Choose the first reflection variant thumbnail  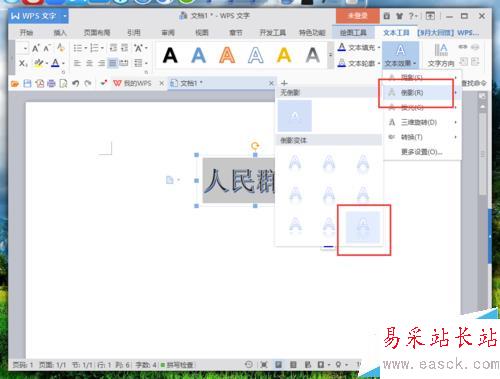click(295, 163)
